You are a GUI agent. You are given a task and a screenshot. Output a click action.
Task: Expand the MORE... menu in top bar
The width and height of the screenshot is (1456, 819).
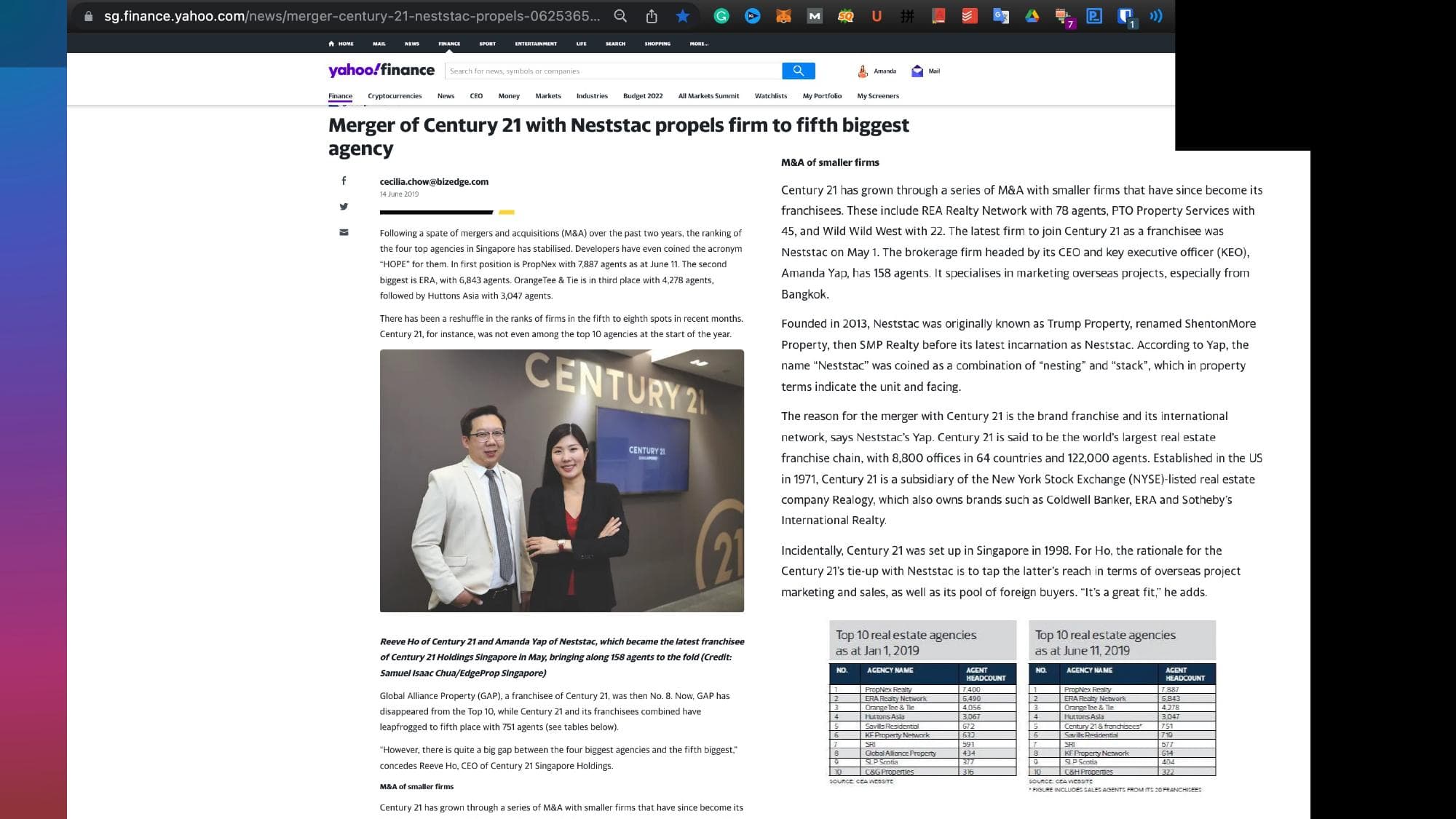(x=699, y=44)
